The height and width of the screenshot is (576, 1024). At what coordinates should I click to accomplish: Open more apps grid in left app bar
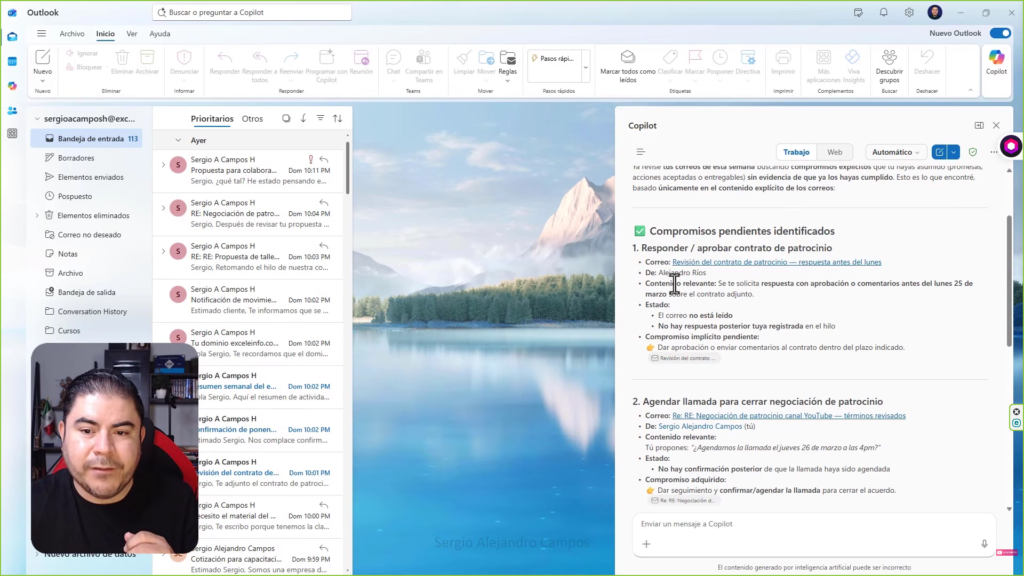(12, 133)
